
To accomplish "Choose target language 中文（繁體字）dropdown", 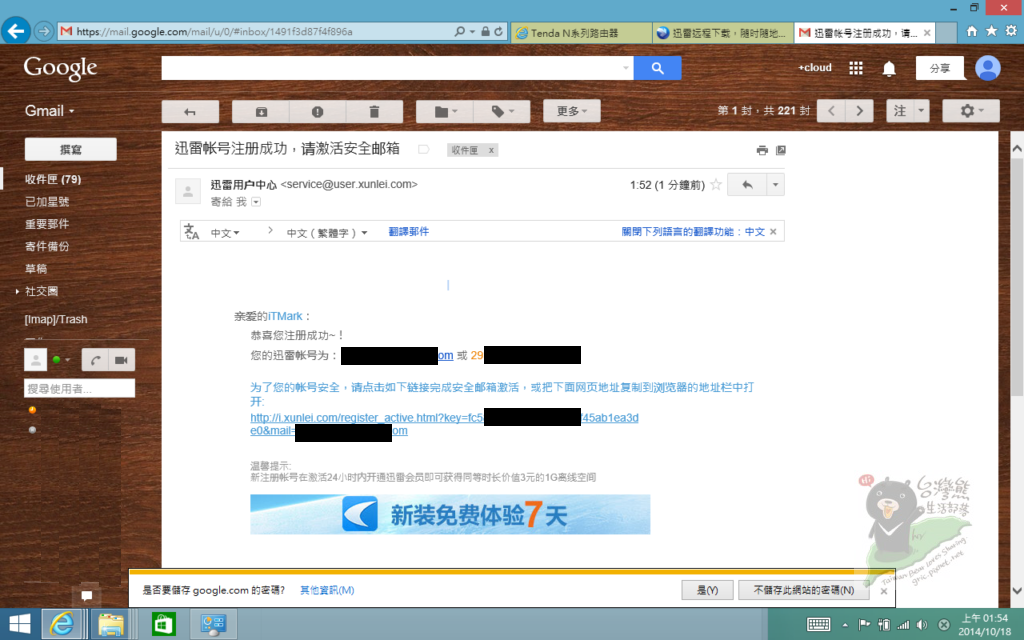I will coord(327,232).
